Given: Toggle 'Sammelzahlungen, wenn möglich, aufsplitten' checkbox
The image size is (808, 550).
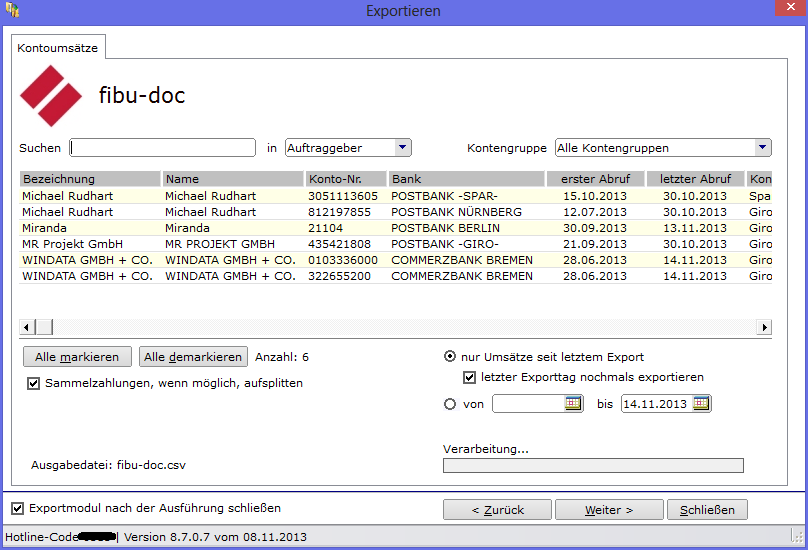Looking at the screenshot, I should (33, 384).
